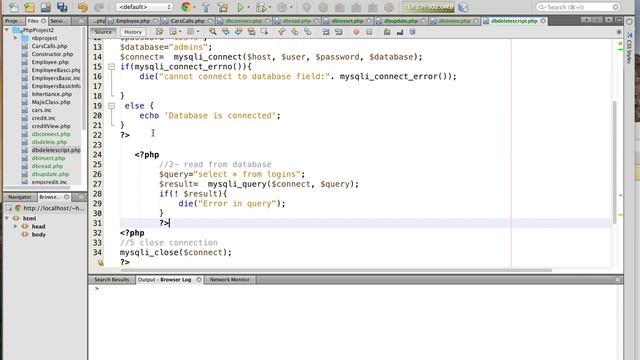Click Shift Line Right icon
The height and width of the screenshot is (360, 640).
[x=338, y=32]
